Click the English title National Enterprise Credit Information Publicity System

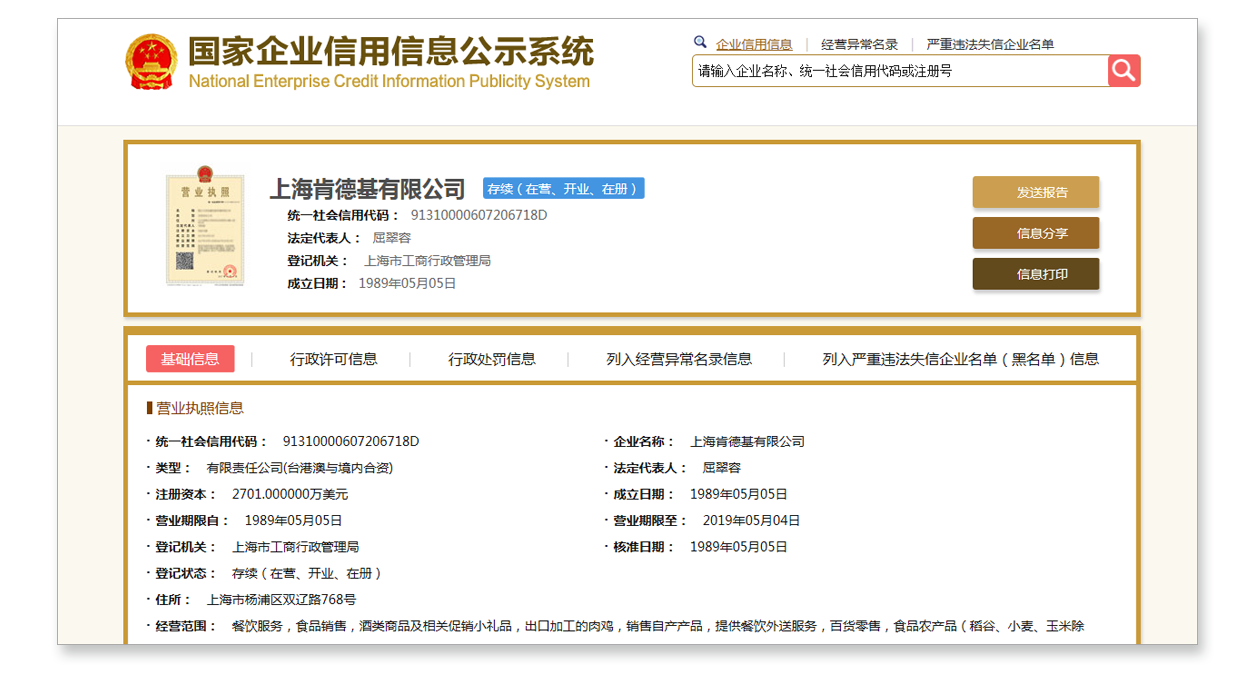[389, 82]
